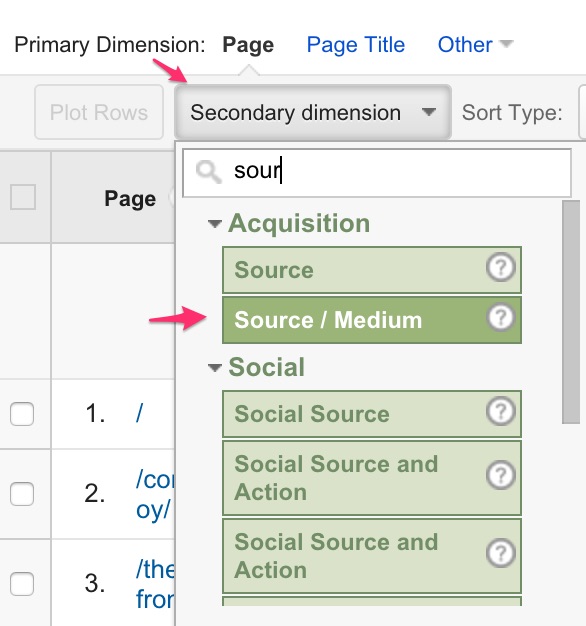The height and width of the screenshot is (626, 586).
Task: Click the dimension list scrollbar
Action: pyautogui.click(x=570, y=312)
